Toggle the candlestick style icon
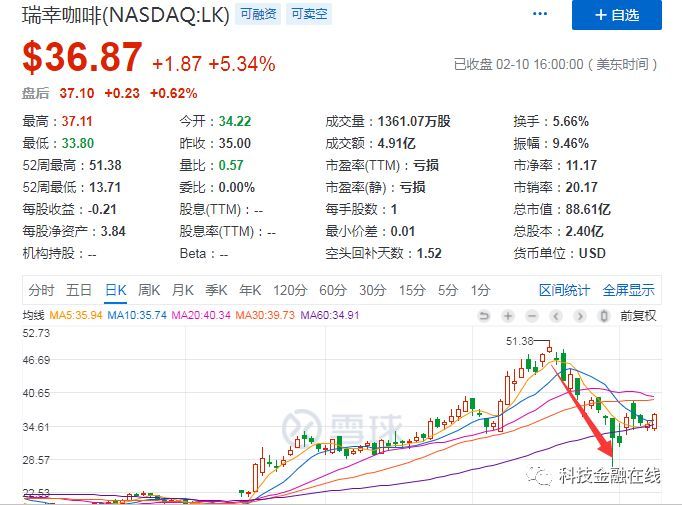The width and height of the screenshot is (682, 505). (604, 316)
